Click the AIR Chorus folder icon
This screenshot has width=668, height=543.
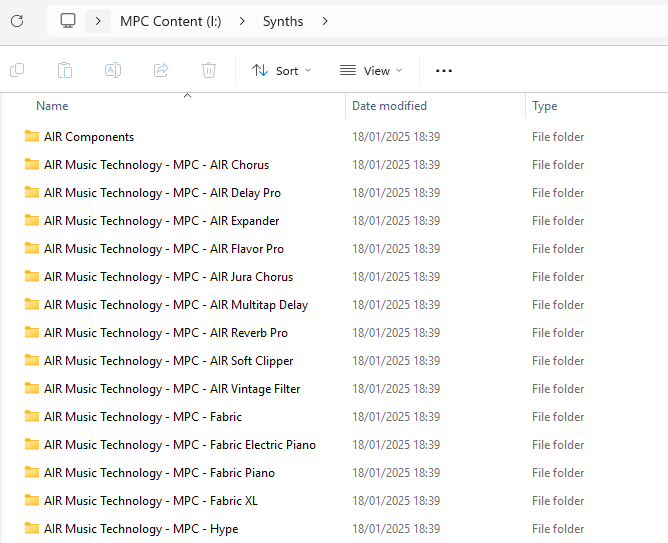point(32,164)
